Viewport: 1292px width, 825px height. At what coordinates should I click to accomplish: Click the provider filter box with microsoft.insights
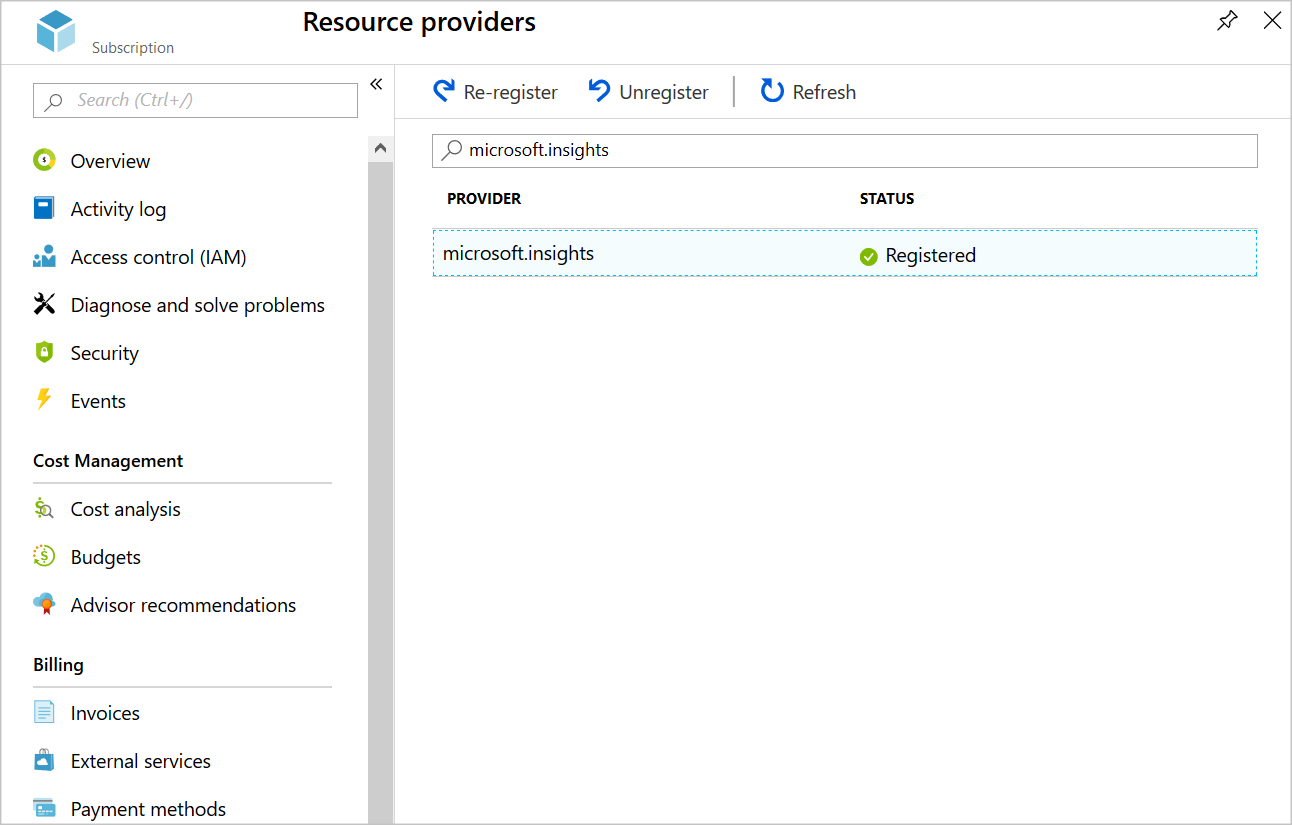[844, 150]
